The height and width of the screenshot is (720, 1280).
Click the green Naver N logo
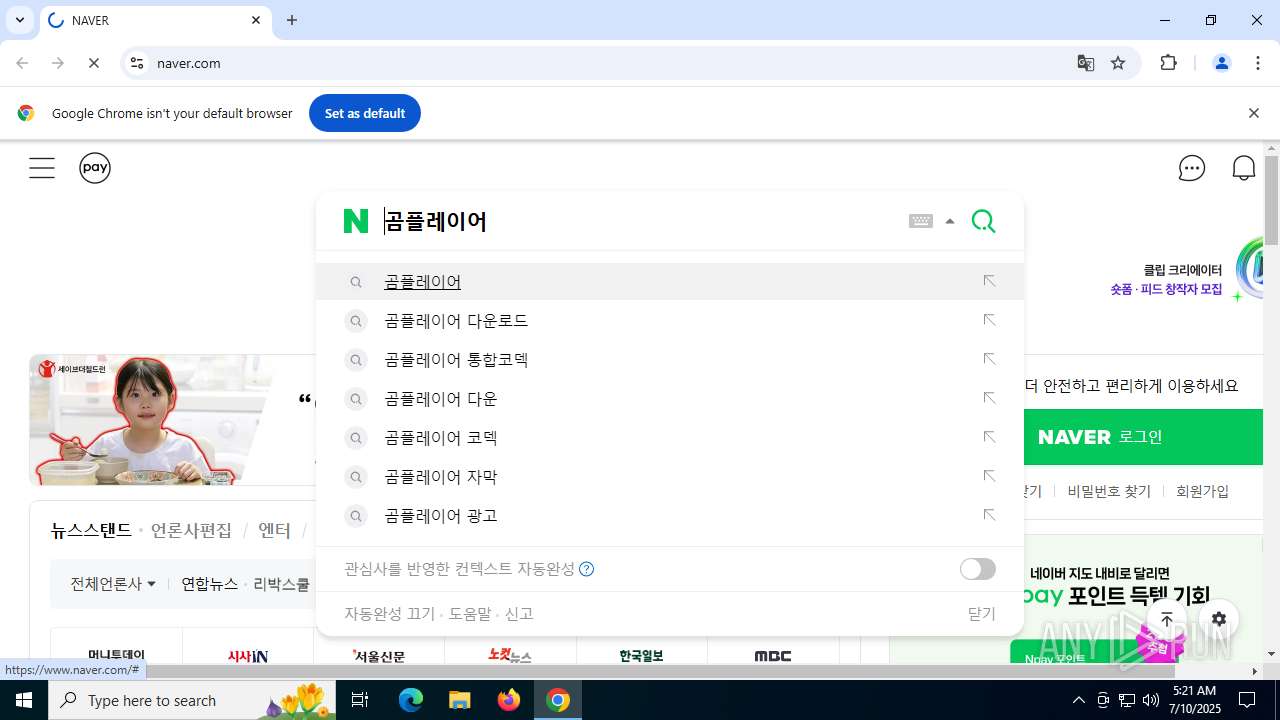click(x=356, y=221)
